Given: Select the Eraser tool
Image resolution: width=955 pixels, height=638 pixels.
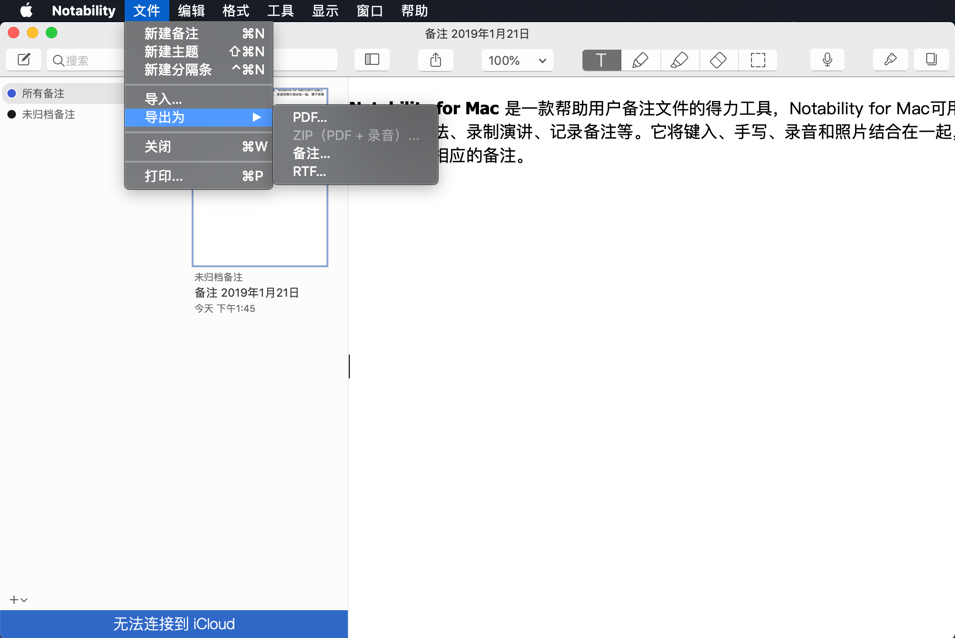Looking at the screenshot, I should (719, 60).
